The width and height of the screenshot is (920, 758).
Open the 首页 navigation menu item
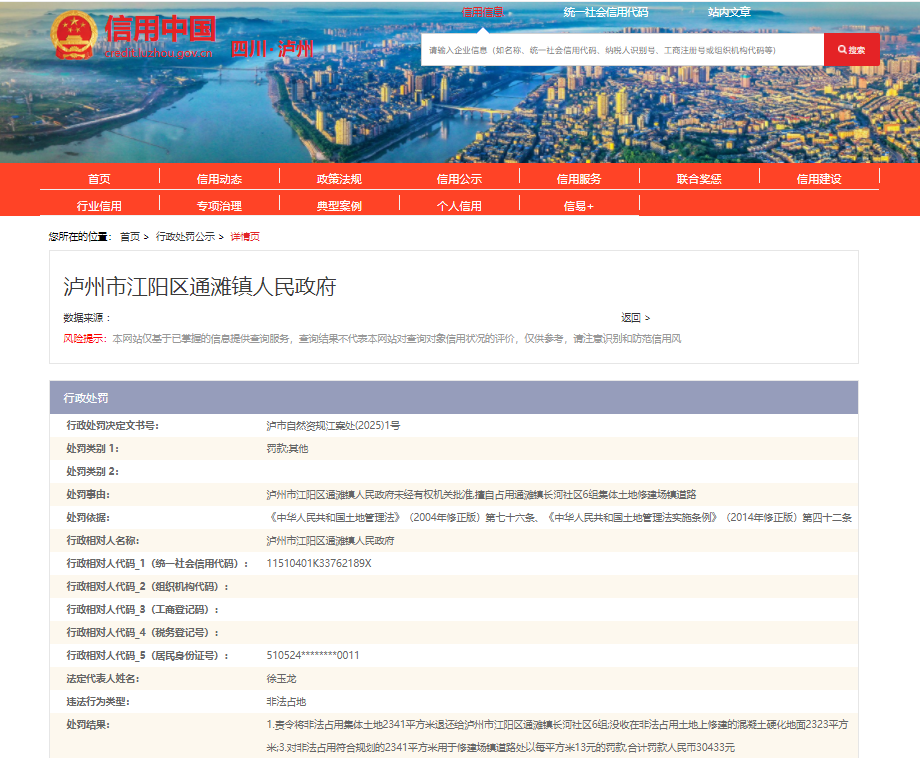point(99,179)
